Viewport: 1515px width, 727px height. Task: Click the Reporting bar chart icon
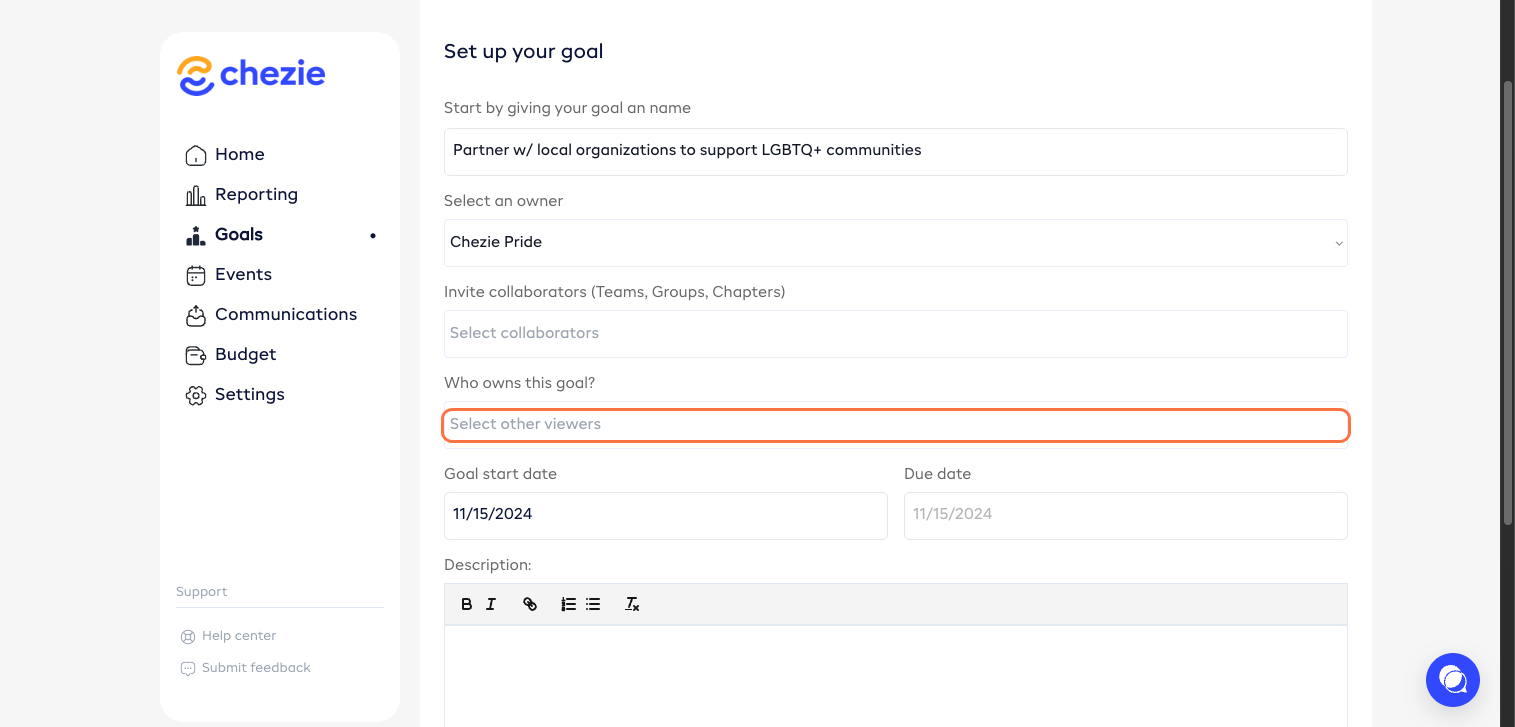(x=196, y=195)
